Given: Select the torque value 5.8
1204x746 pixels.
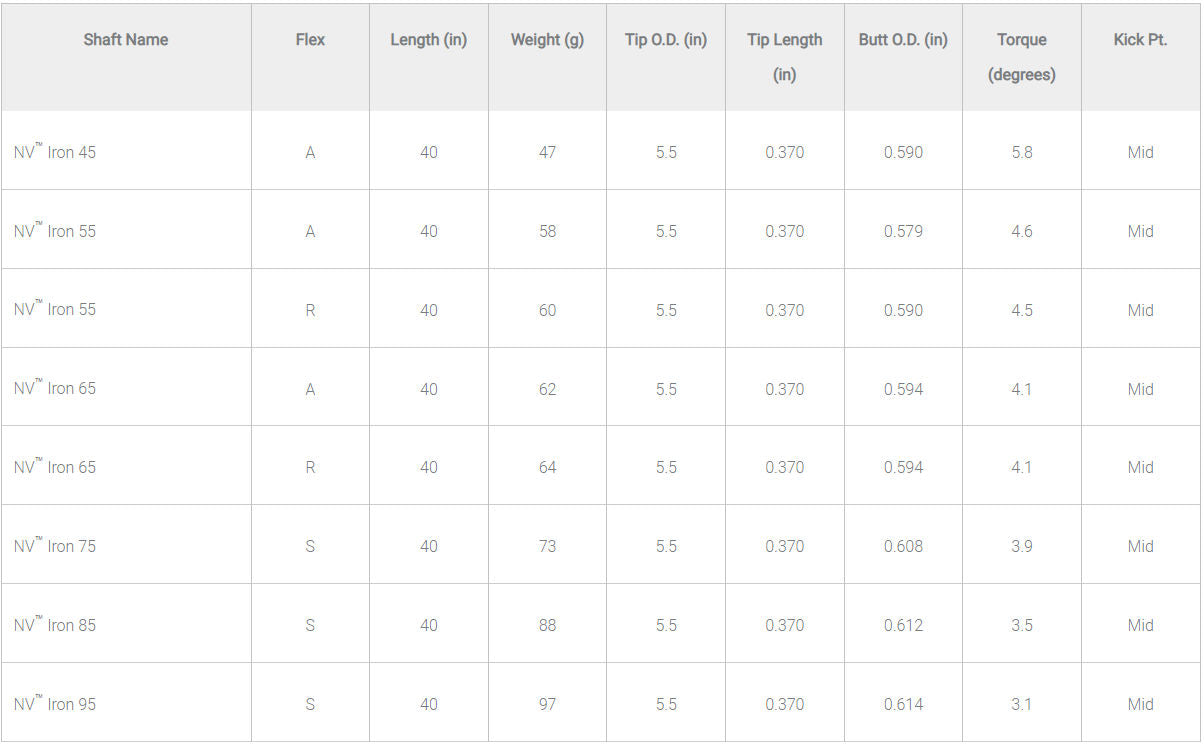Looking at the screenshot, I should 1021,153.
